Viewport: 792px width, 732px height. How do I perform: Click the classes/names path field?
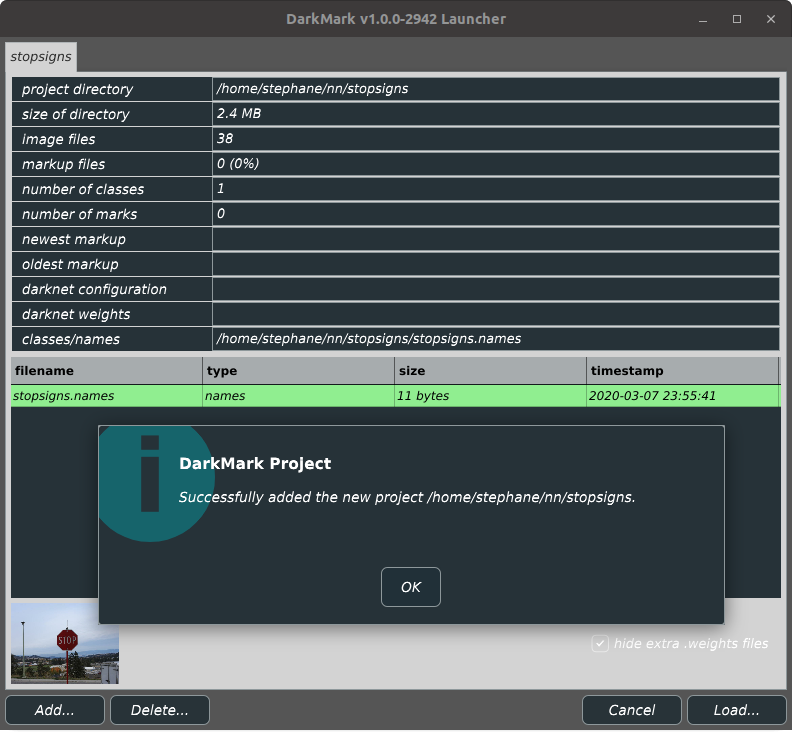pos(495,339)
